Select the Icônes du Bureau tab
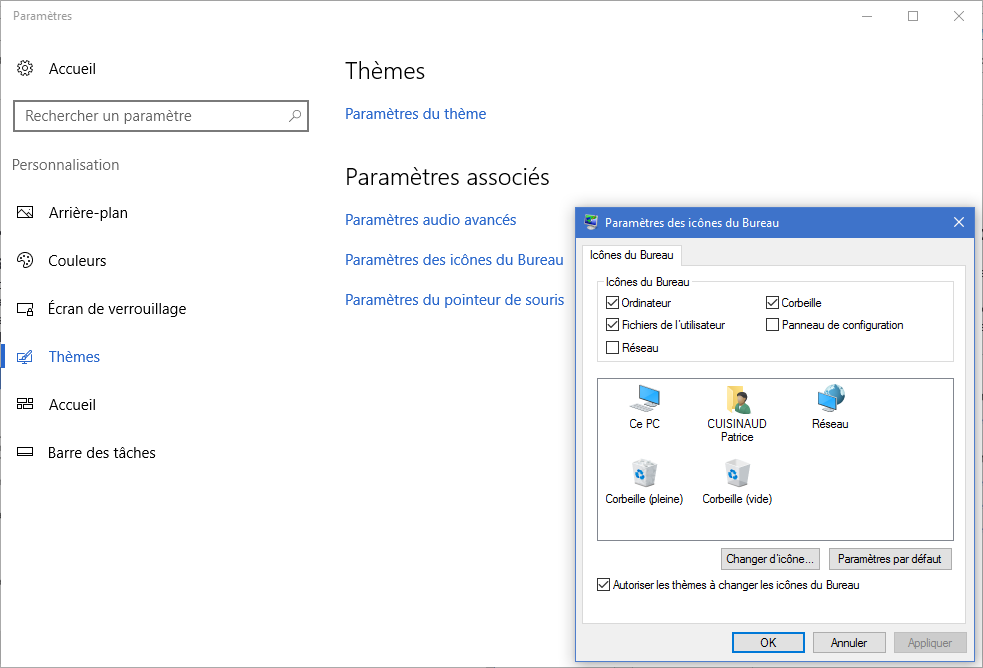 pyautogui.click(x=632, y=255)
